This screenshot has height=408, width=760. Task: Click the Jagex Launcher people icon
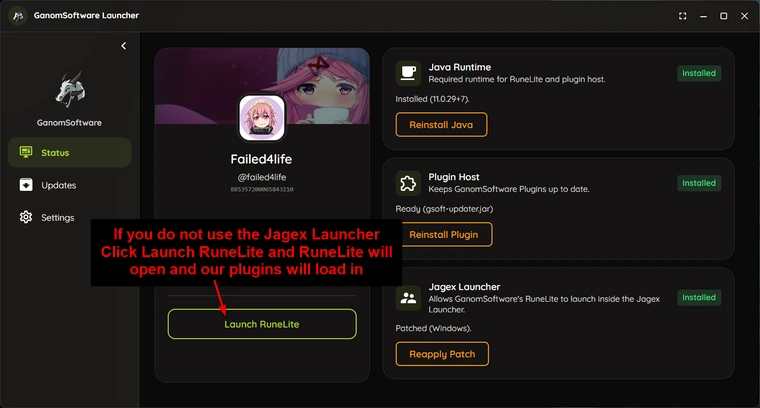tap(408, 298)
